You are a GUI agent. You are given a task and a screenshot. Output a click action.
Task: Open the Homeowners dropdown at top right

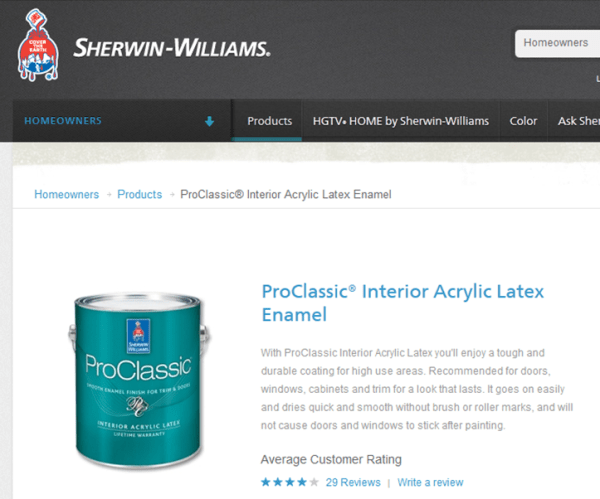557,44
